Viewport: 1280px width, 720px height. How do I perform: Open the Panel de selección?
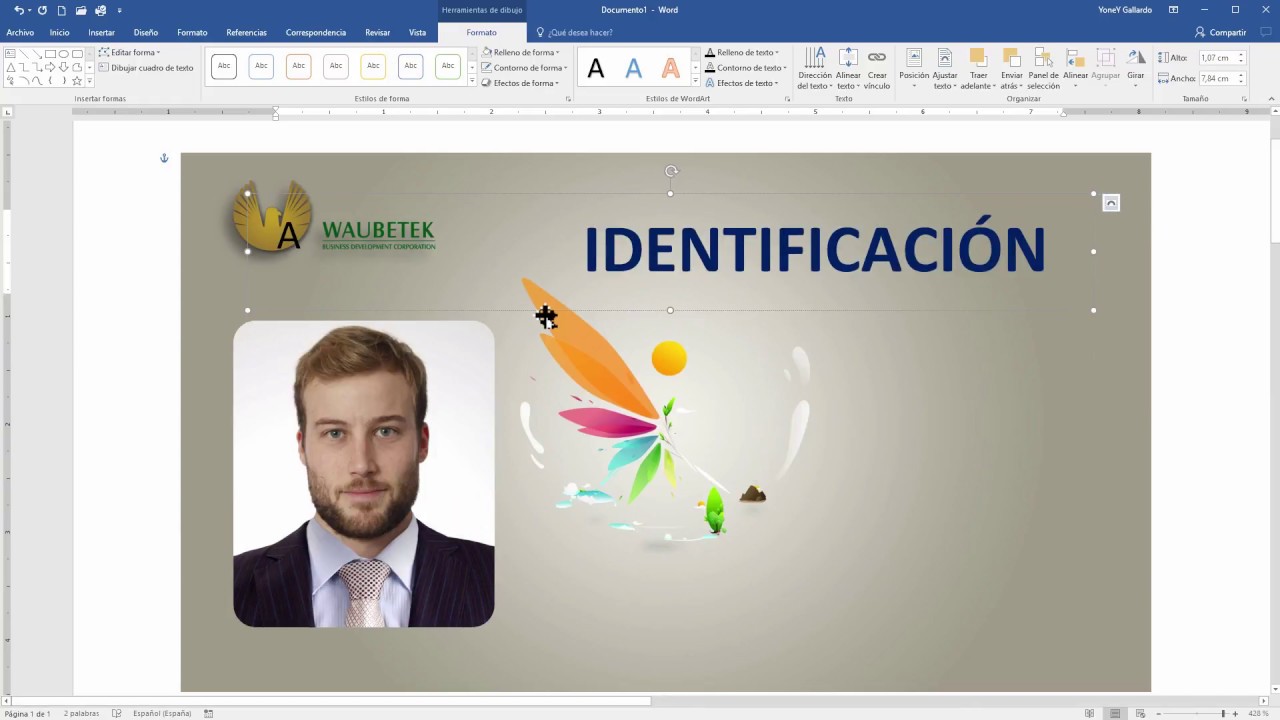1043,68
